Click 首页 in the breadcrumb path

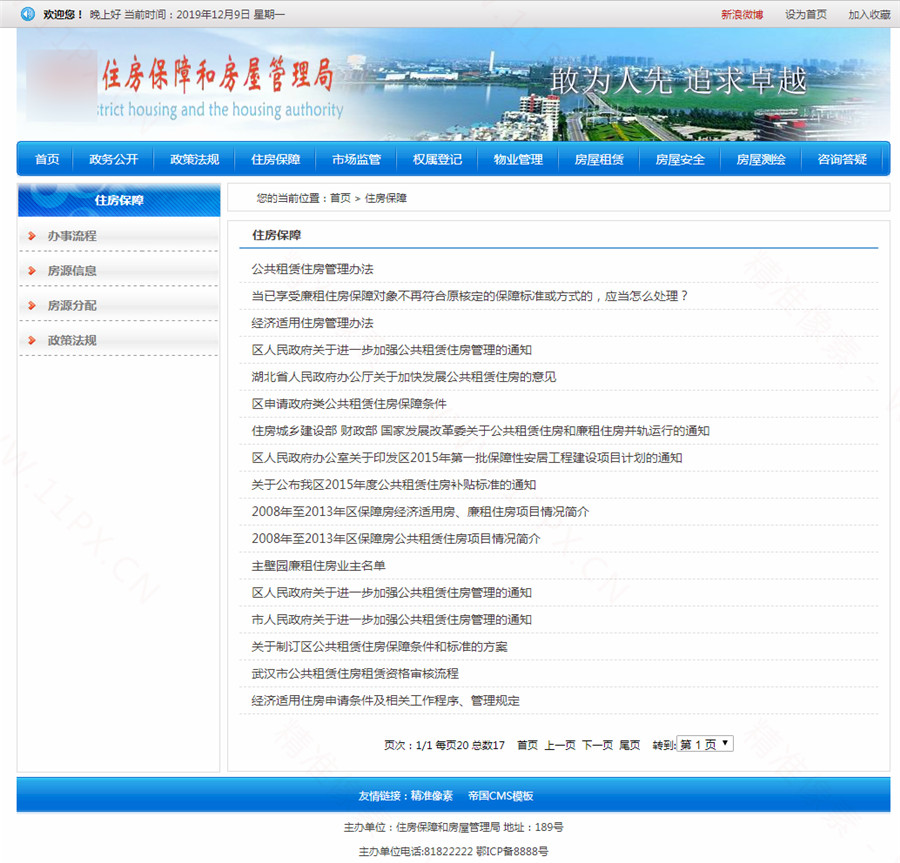click(340, 198)
